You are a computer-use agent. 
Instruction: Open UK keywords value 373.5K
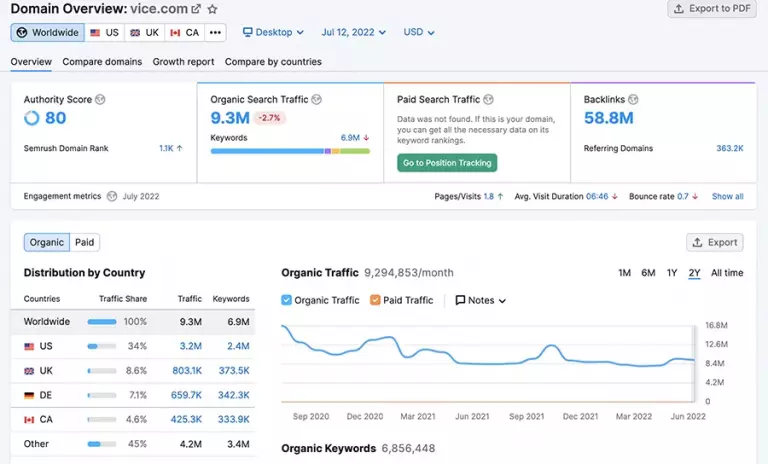[x=234, y=370]
